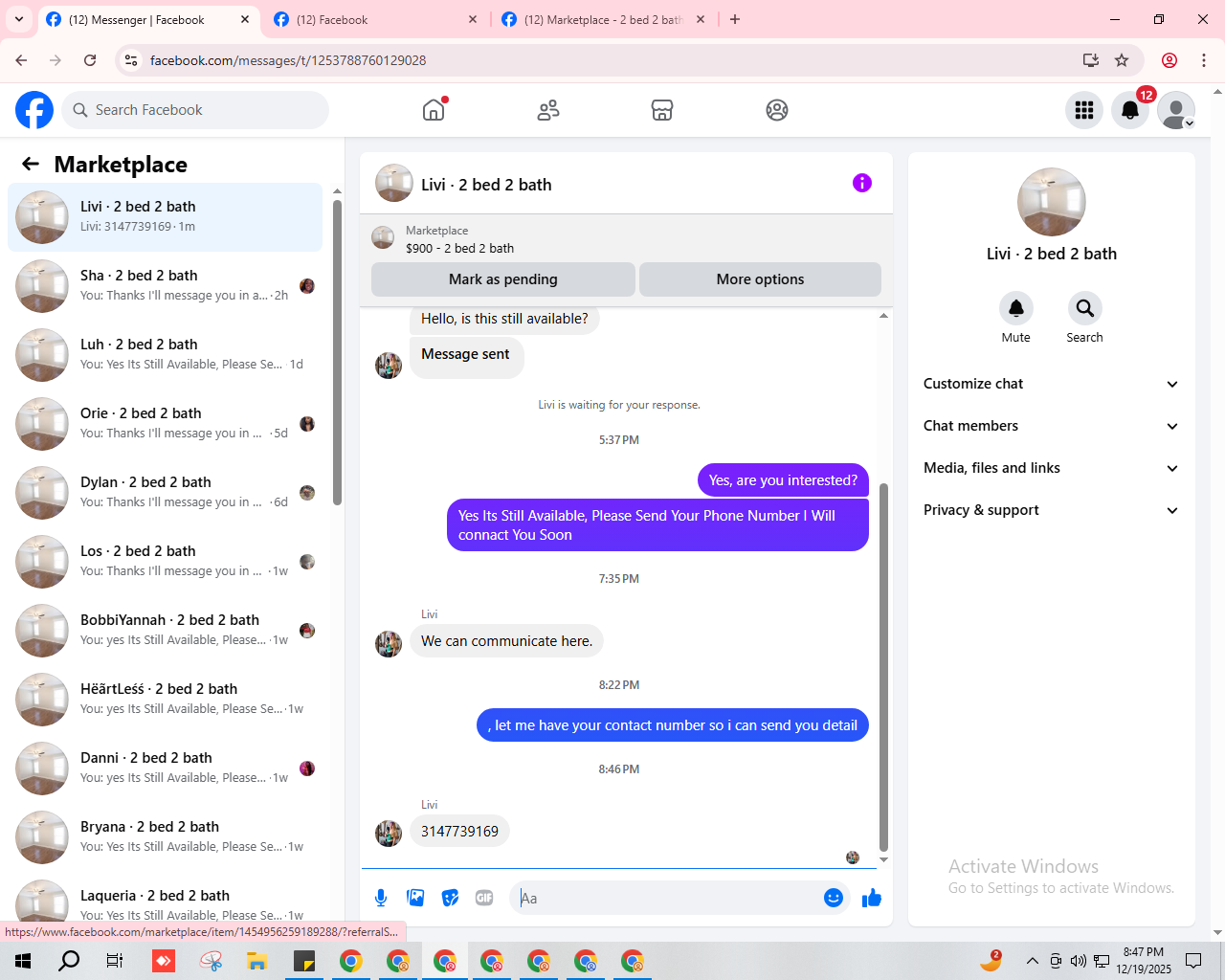Reload the page in Chrome
This screenshot has width=1225, height=980.
click(x=90, y=60)
